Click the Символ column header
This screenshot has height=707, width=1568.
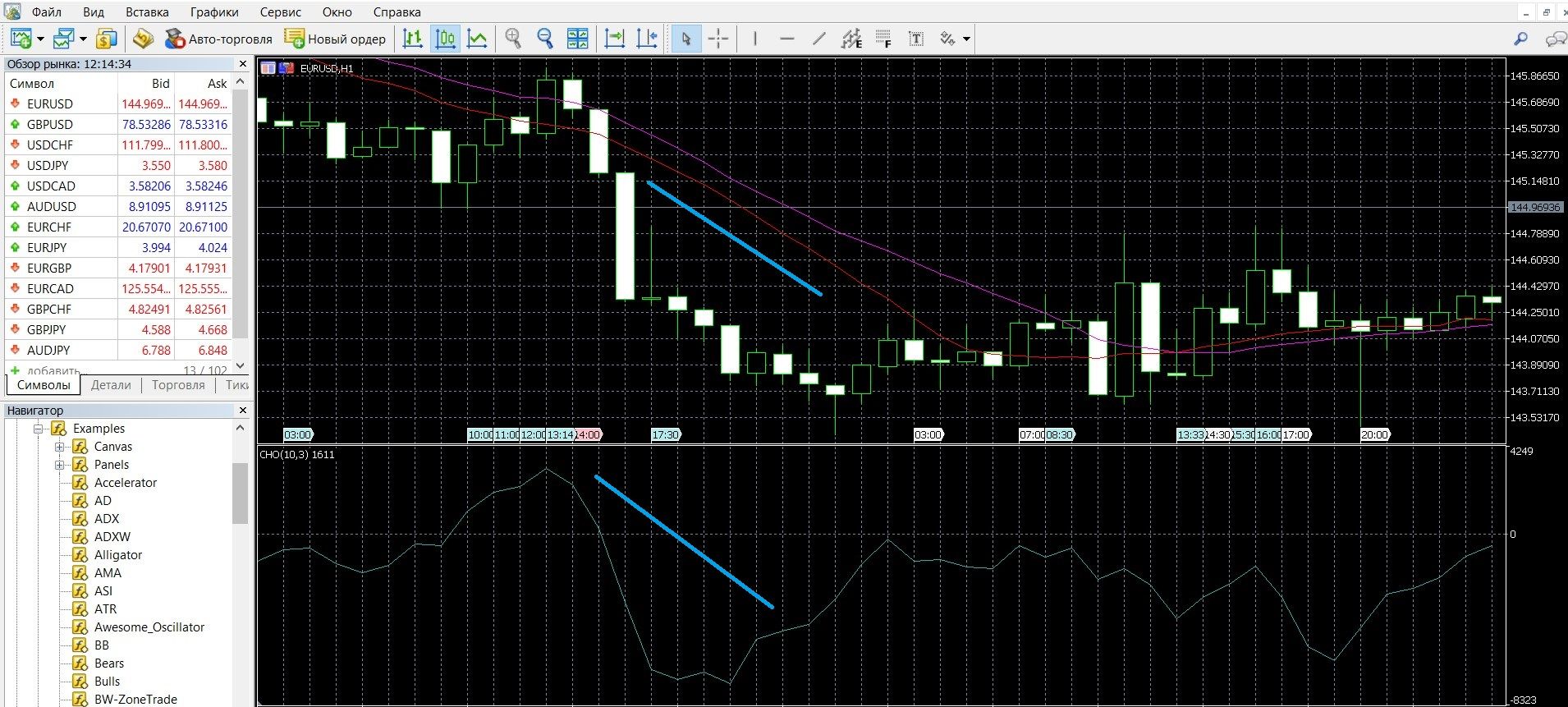[62, 84]
